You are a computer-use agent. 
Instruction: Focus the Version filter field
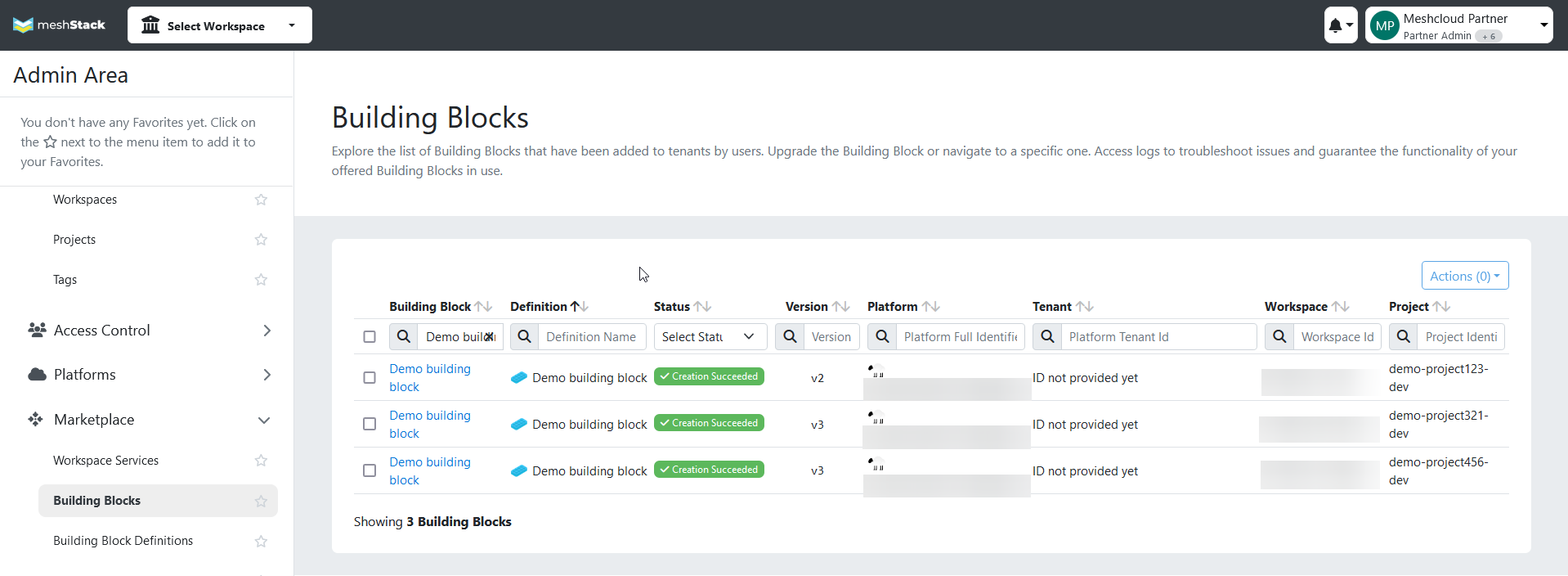pos(831,336)
